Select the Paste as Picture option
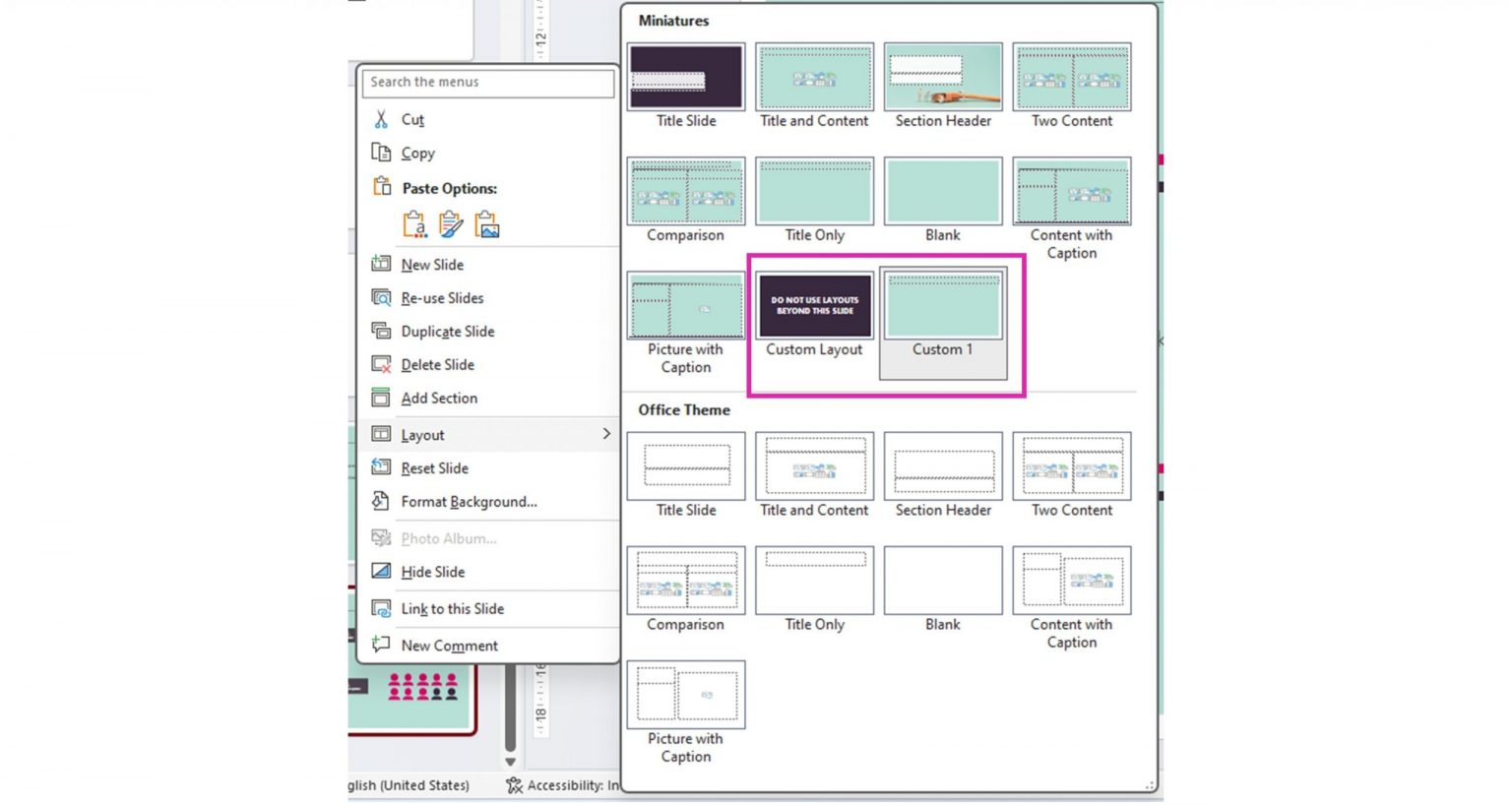The width and height of the screenshot is (1512, 805). (486, 223)
